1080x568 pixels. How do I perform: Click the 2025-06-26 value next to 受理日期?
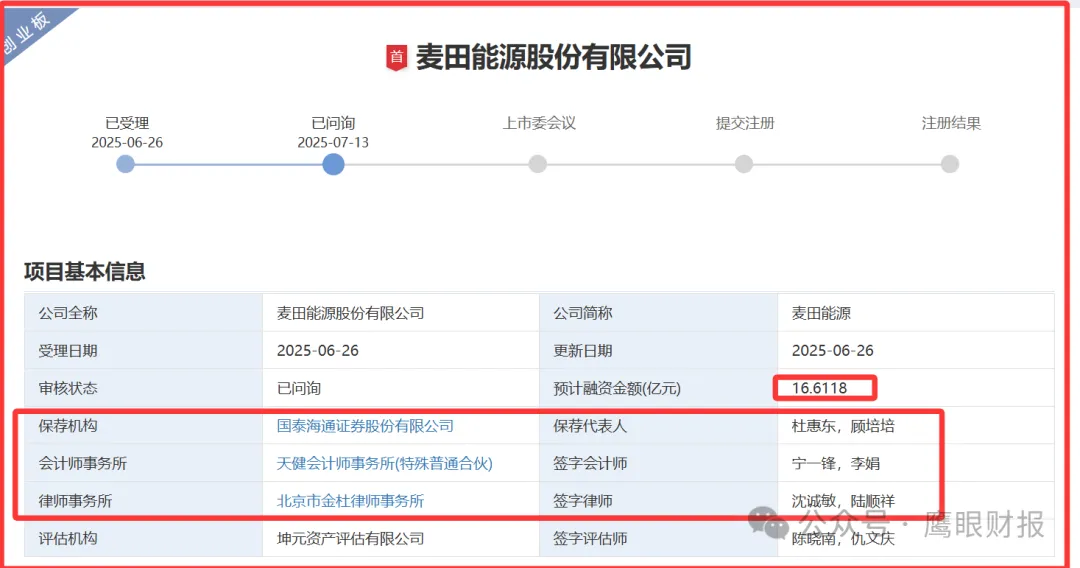pos(318,350)
